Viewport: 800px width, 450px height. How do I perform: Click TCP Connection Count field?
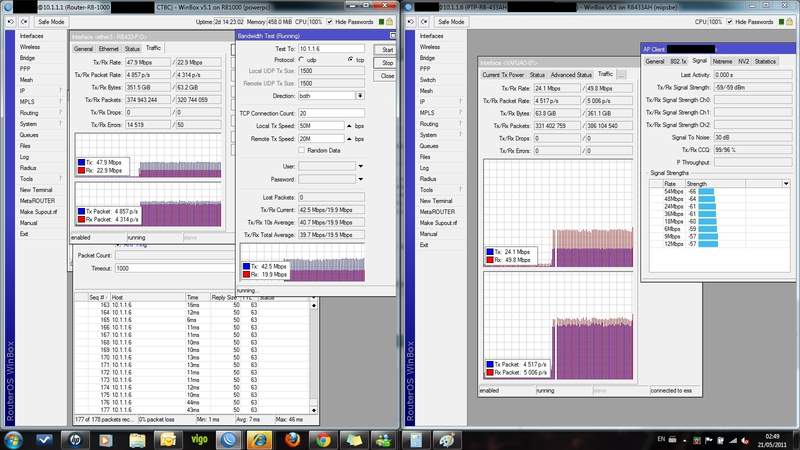tap(331, 113)
